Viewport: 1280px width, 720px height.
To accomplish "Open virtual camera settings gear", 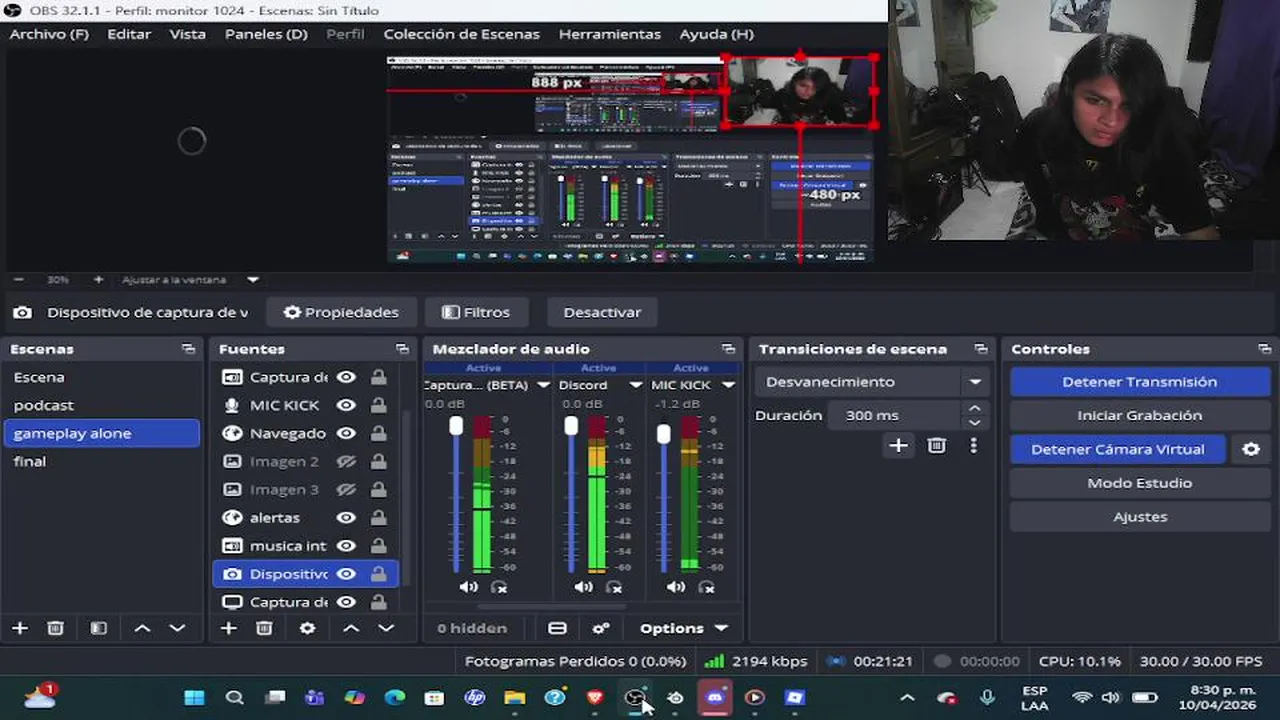I will click(1251, 449).
